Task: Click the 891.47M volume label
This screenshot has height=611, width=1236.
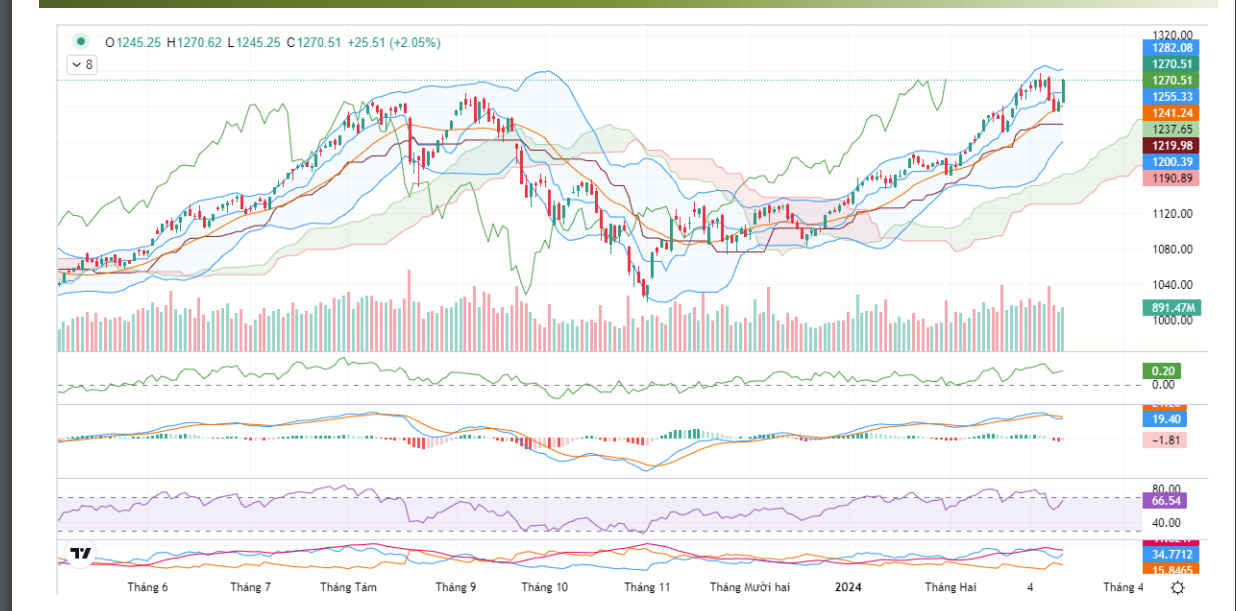Action: [x=1171, y=308]
